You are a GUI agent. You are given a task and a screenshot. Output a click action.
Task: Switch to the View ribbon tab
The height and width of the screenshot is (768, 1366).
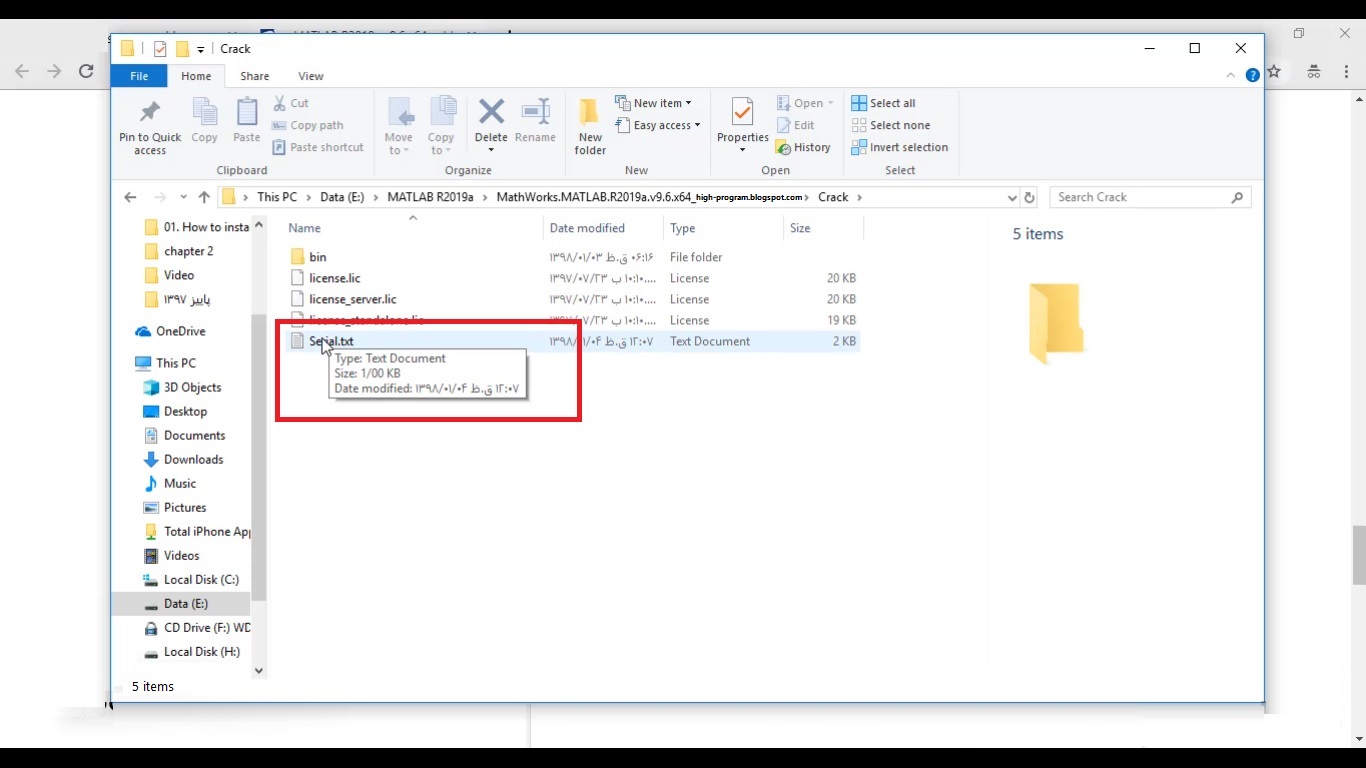pos(310,76)
